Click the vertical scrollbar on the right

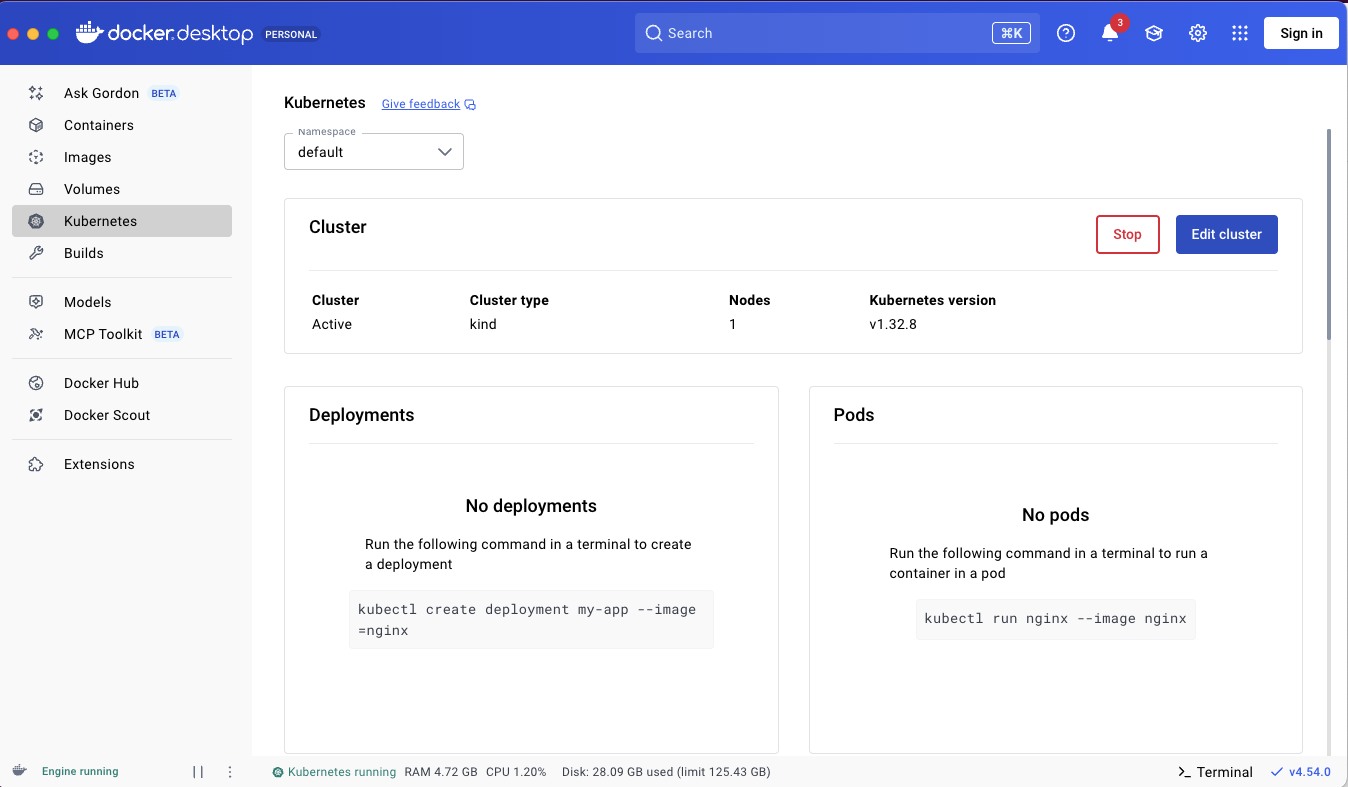tap(1329, 235)
